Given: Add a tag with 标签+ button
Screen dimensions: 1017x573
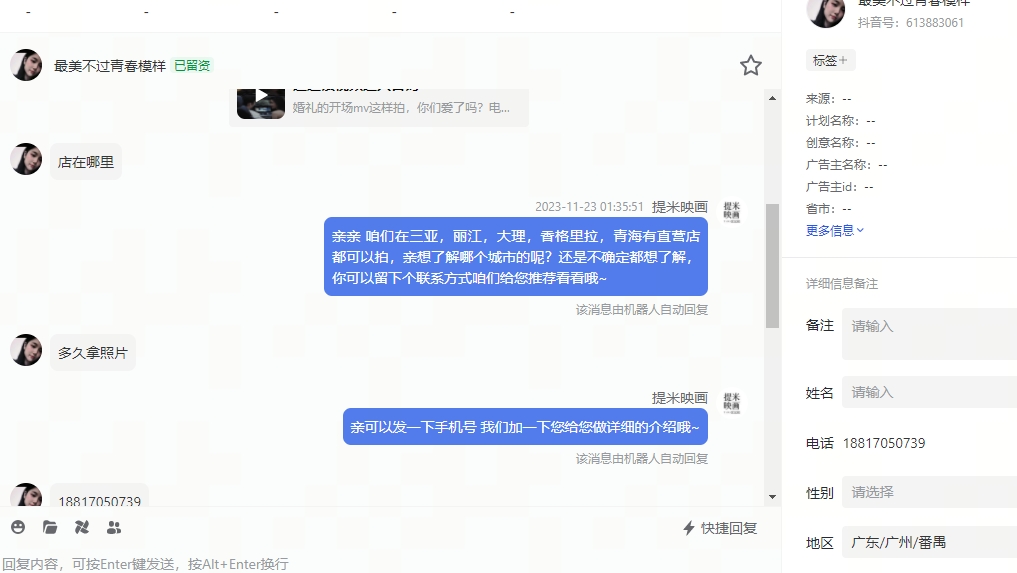Looking at the screenshot, I should (830, 60).
